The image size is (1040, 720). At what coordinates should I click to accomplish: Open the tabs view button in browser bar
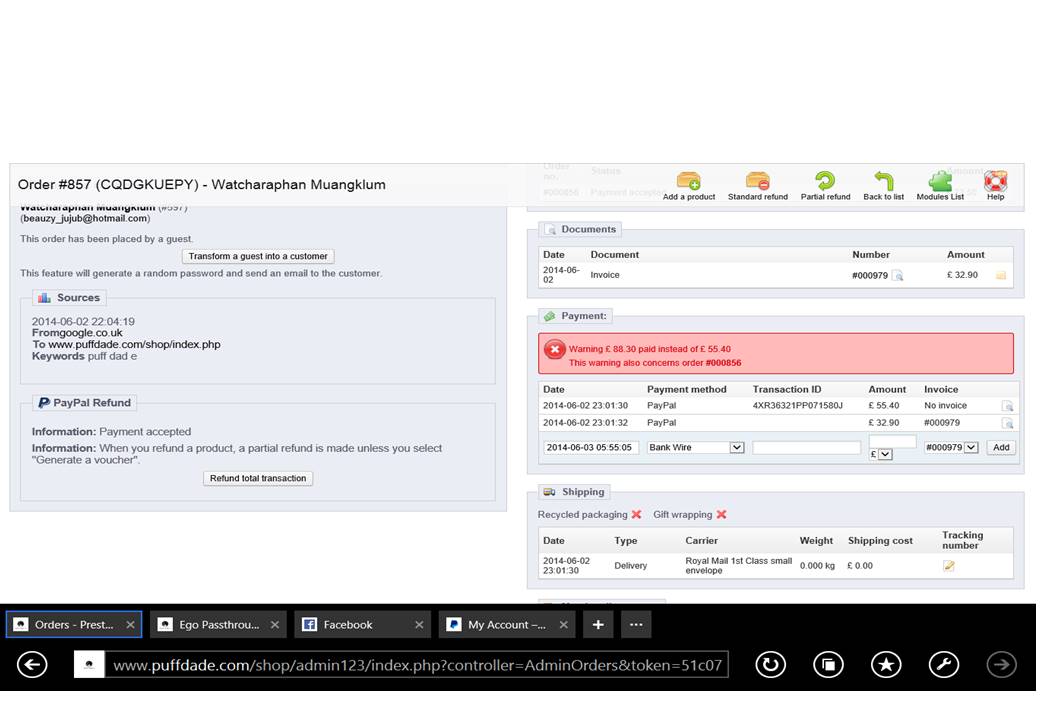(x=828, y=664)
